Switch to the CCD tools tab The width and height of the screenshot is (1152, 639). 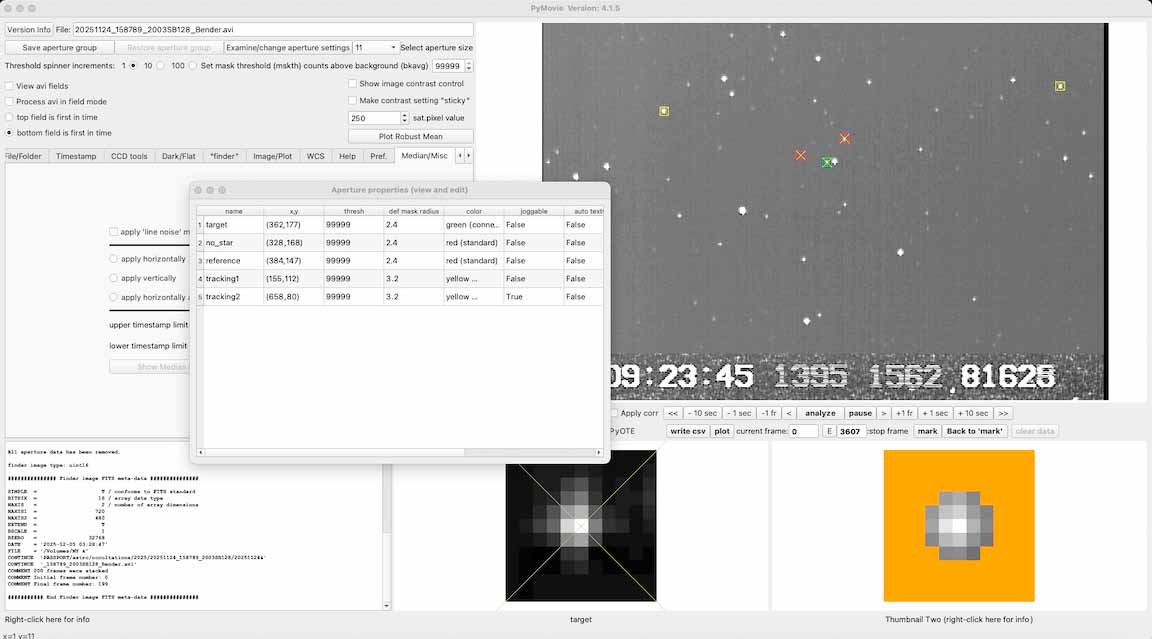pyautogui.click(x=129, y=156)
